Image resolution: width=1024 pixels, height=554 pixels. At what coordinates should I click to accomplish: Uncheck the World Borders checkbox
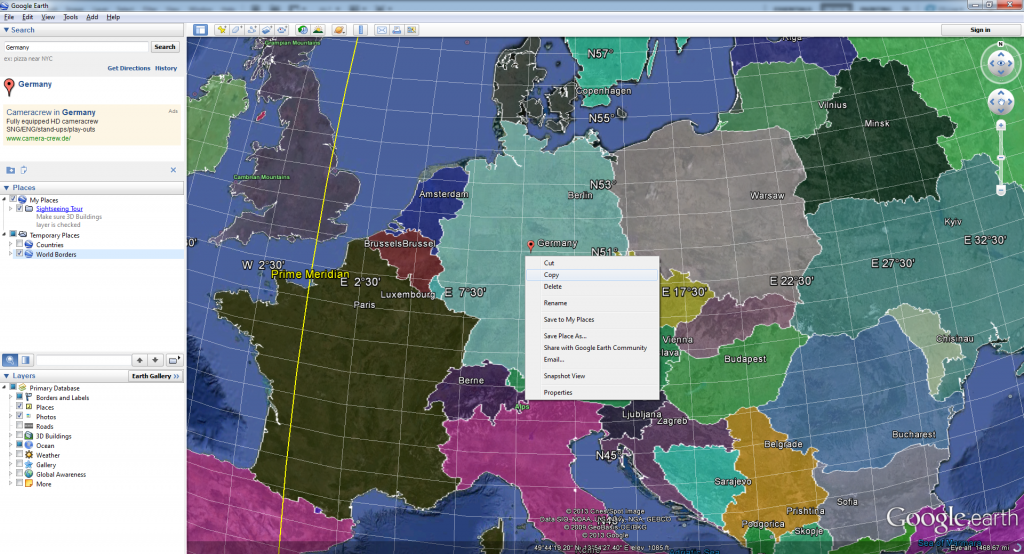pos(20,253)
